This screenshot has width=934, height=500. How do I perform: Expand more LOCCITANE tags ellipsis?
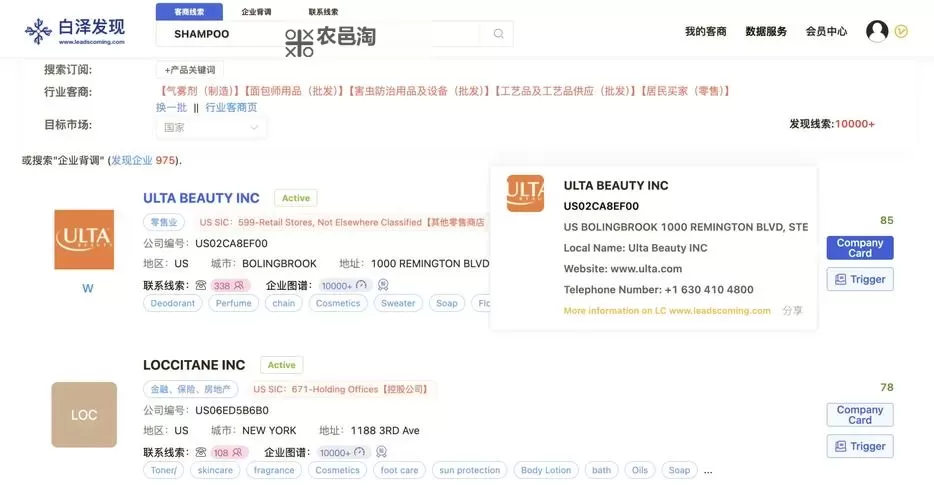[708, 471]
